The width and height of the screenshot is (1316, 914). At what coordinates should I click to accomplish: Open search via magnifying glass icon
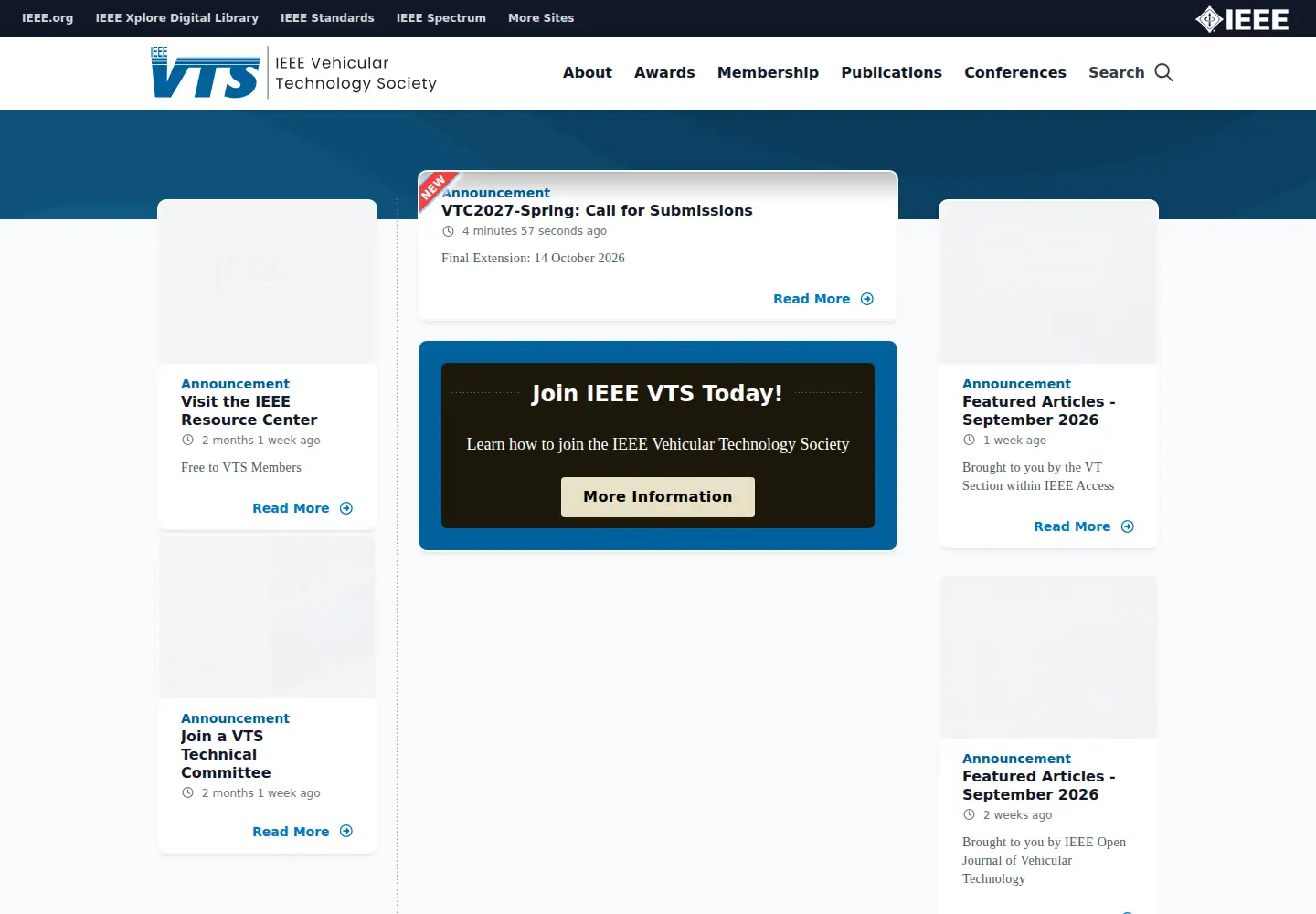[x=1163, y=72]
